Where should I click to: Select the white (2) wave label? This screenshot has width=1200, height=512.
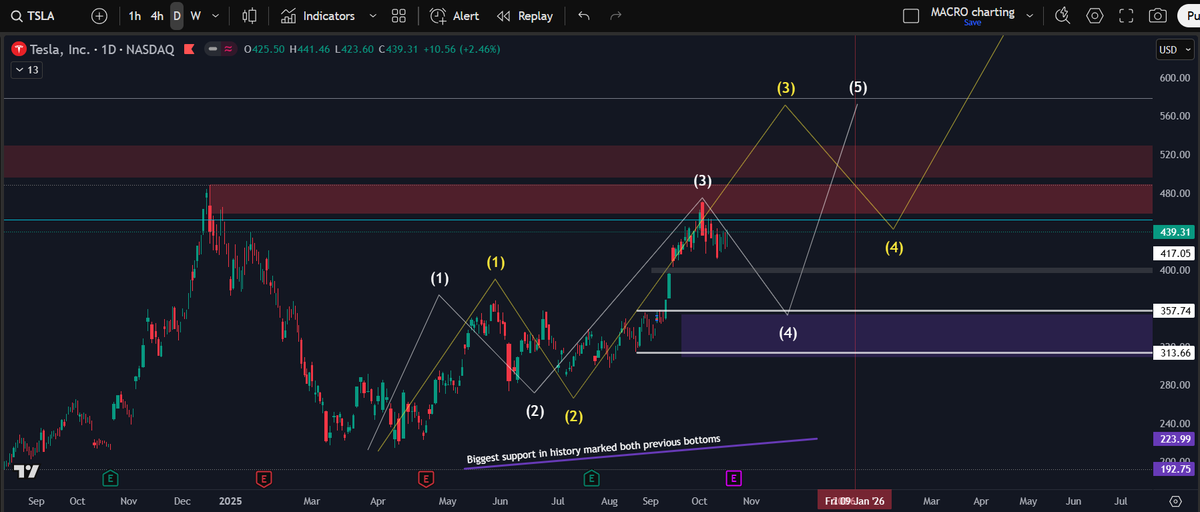(535, 411)
